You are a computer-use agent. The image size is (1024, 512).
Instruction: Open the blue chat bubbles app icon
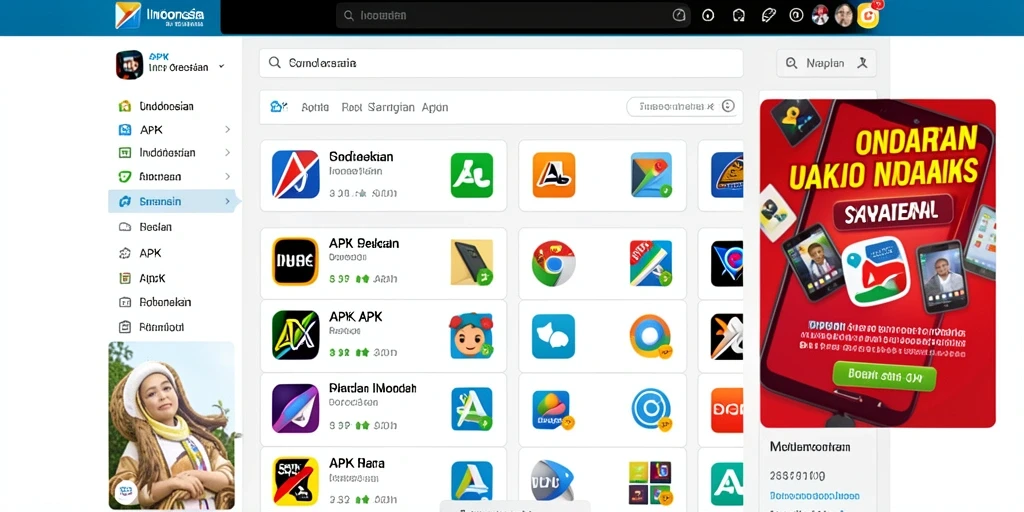click(553, 336)
